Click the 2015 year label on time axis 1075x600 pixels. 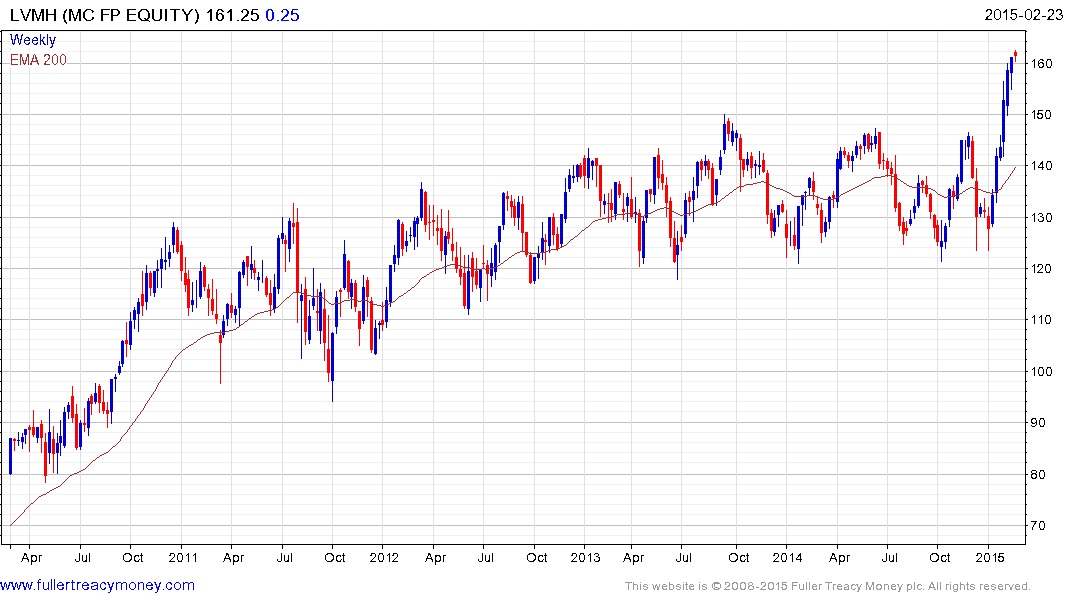tap(989, 557)
